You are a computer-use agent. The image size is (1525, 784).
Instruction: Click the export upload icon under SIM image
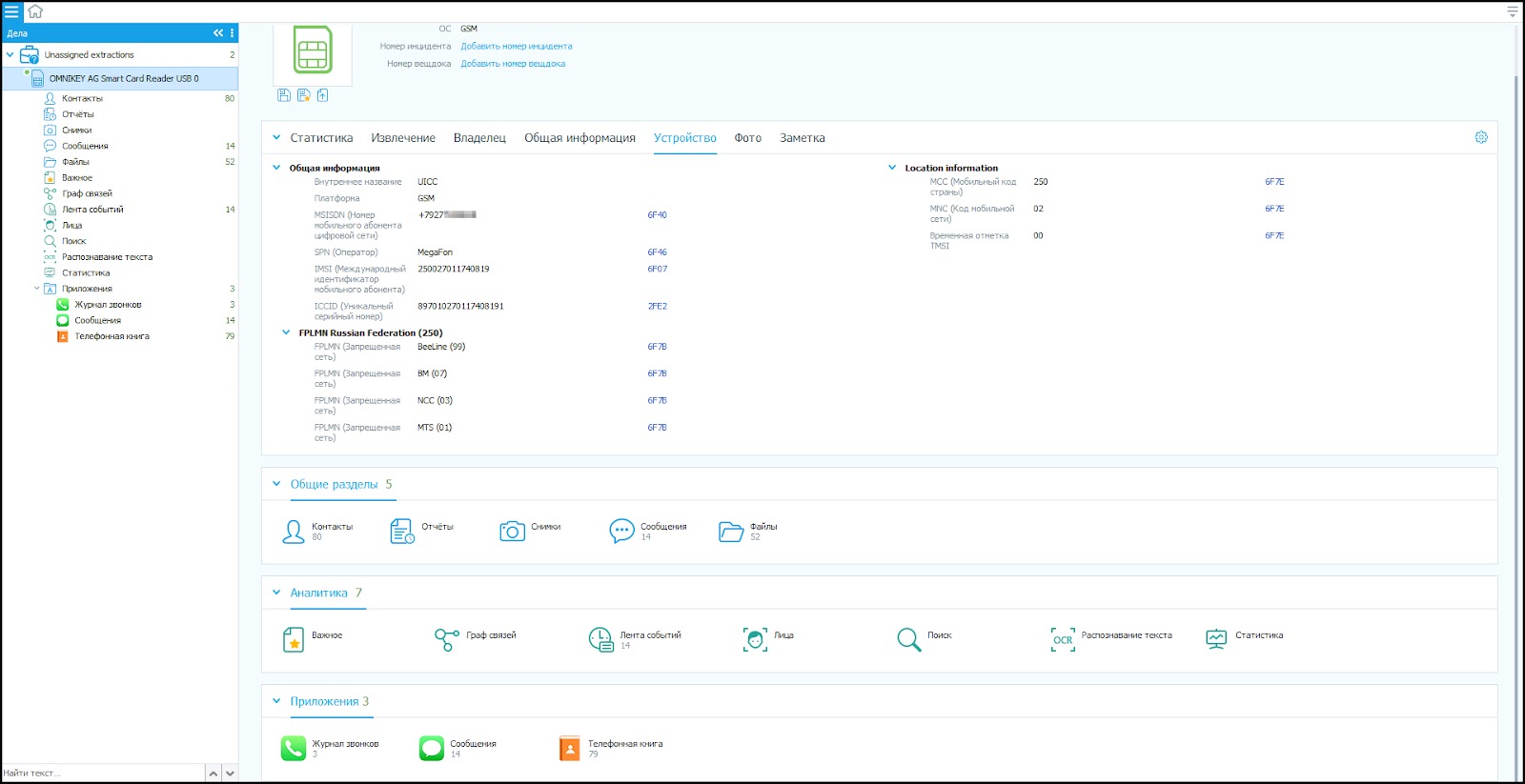tap(323, 95)
